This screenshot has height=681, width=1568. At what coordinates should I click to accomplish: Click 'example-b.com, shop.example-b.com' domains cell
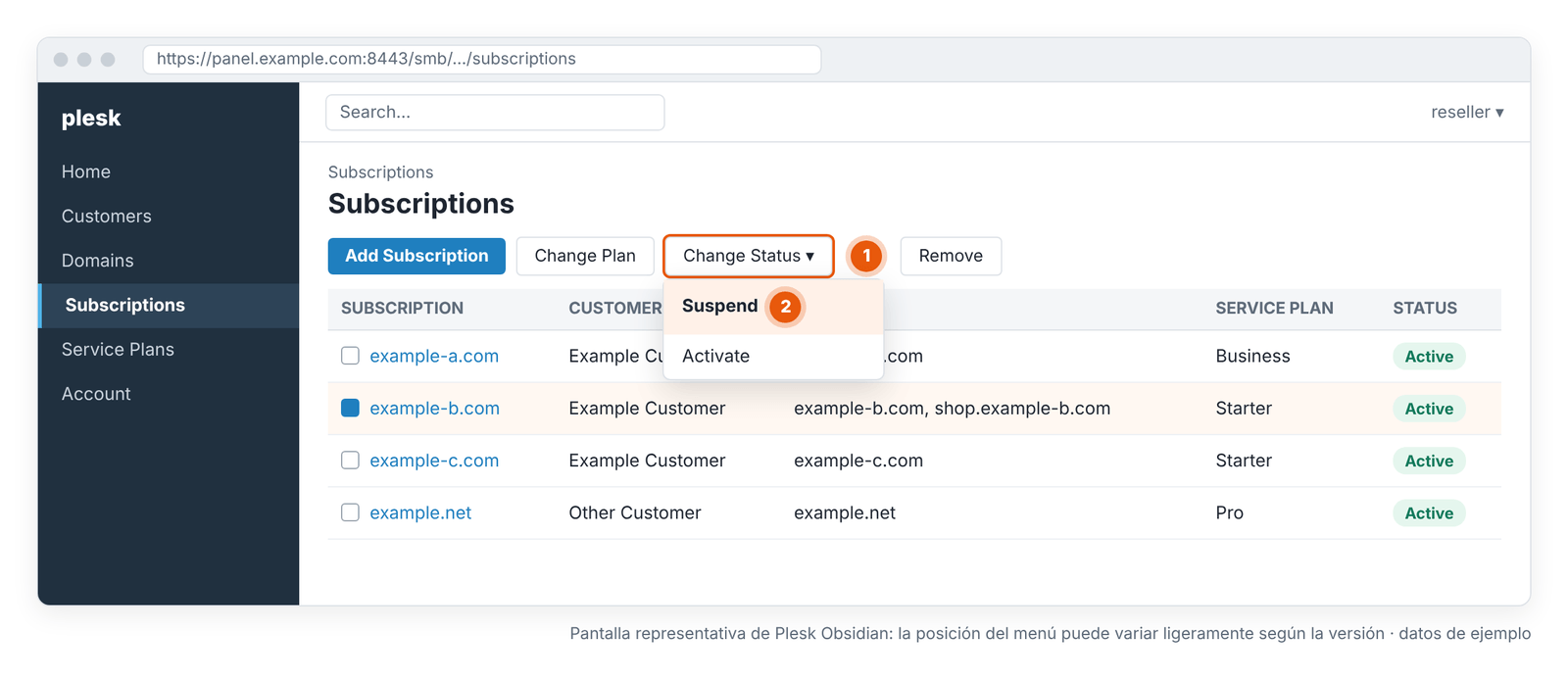pyautogui.click(x=952, y=409)
